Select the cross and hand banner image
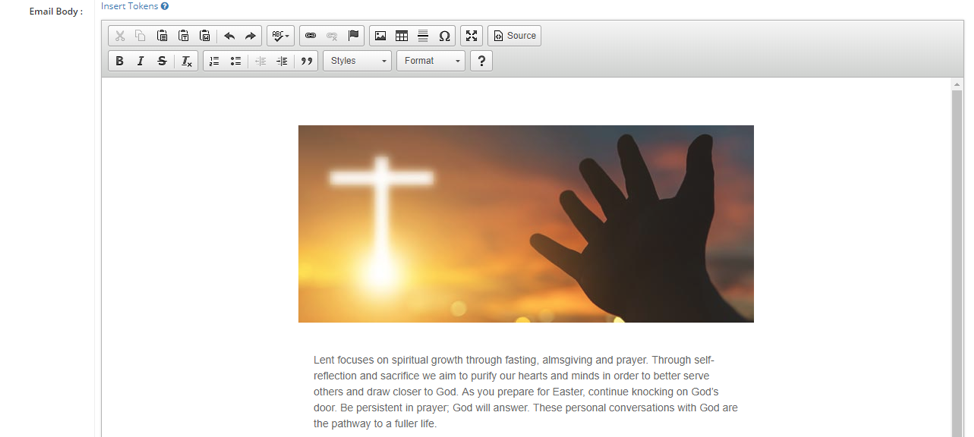The image size is (974, 437). pyautogui.click(x=525, y=223)
